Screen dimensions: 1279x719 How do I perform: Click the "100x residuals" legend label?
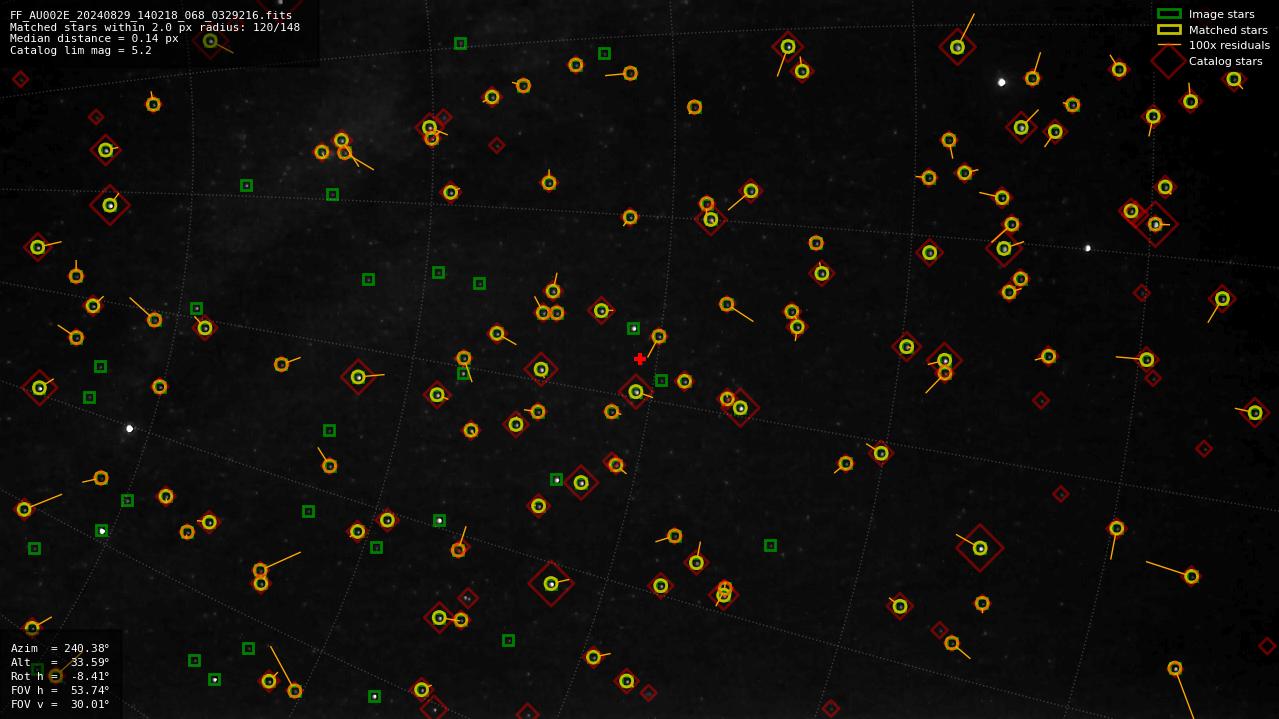coord(1229,45)
